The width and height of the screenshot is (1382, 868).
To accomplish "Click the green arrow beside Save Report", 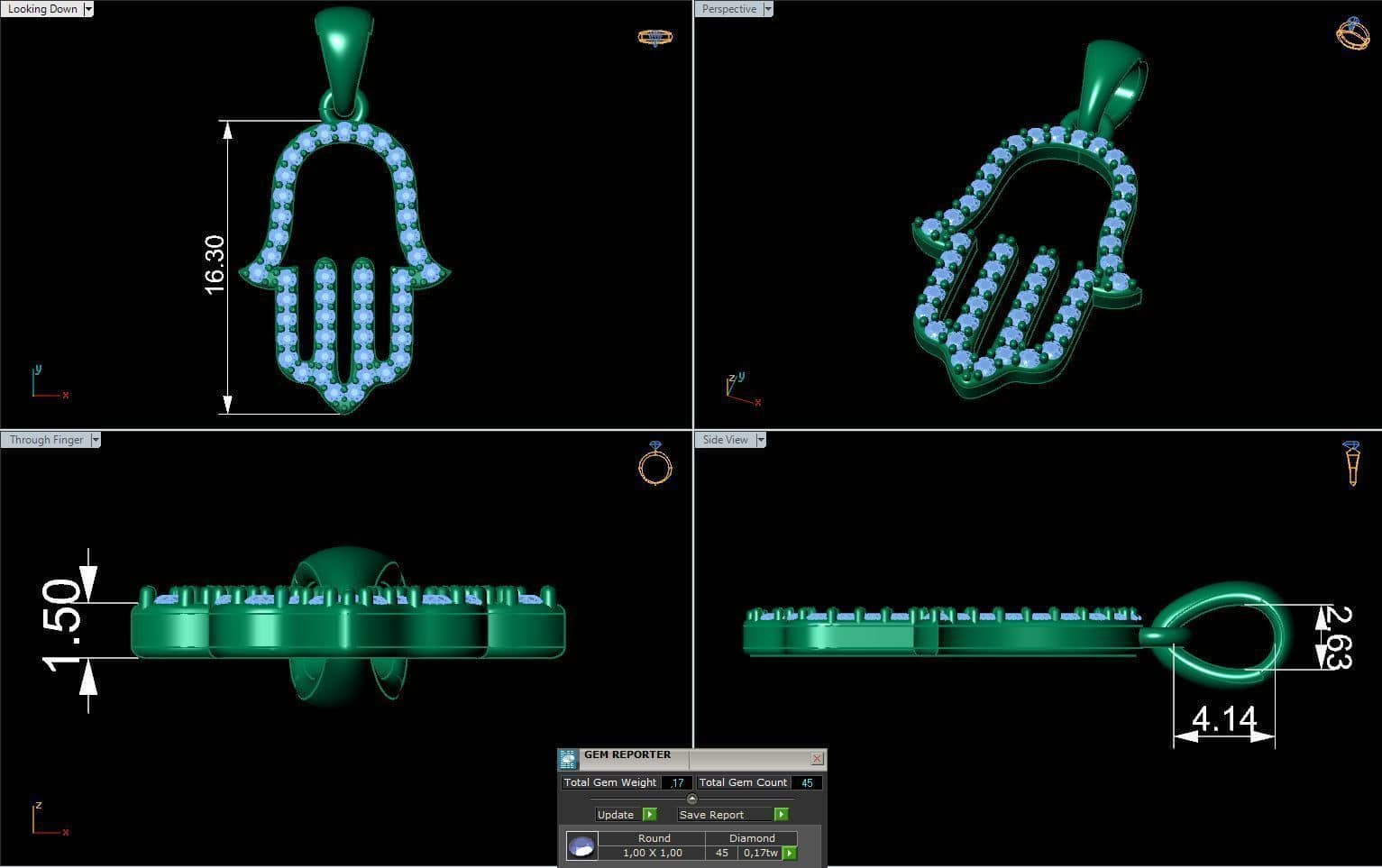I will click(x=781, y=815).
